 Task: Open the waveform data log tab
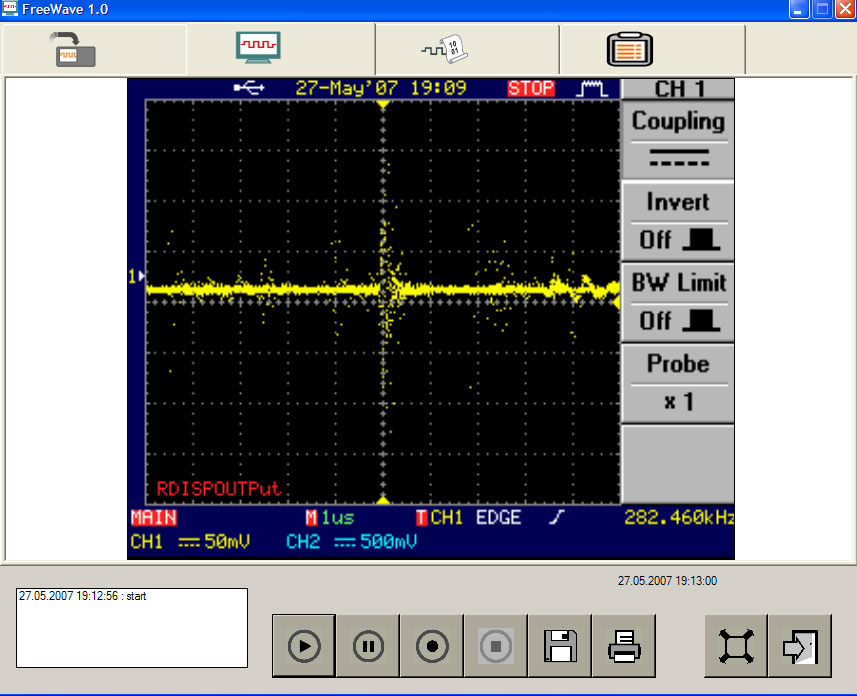click(445, 49)
